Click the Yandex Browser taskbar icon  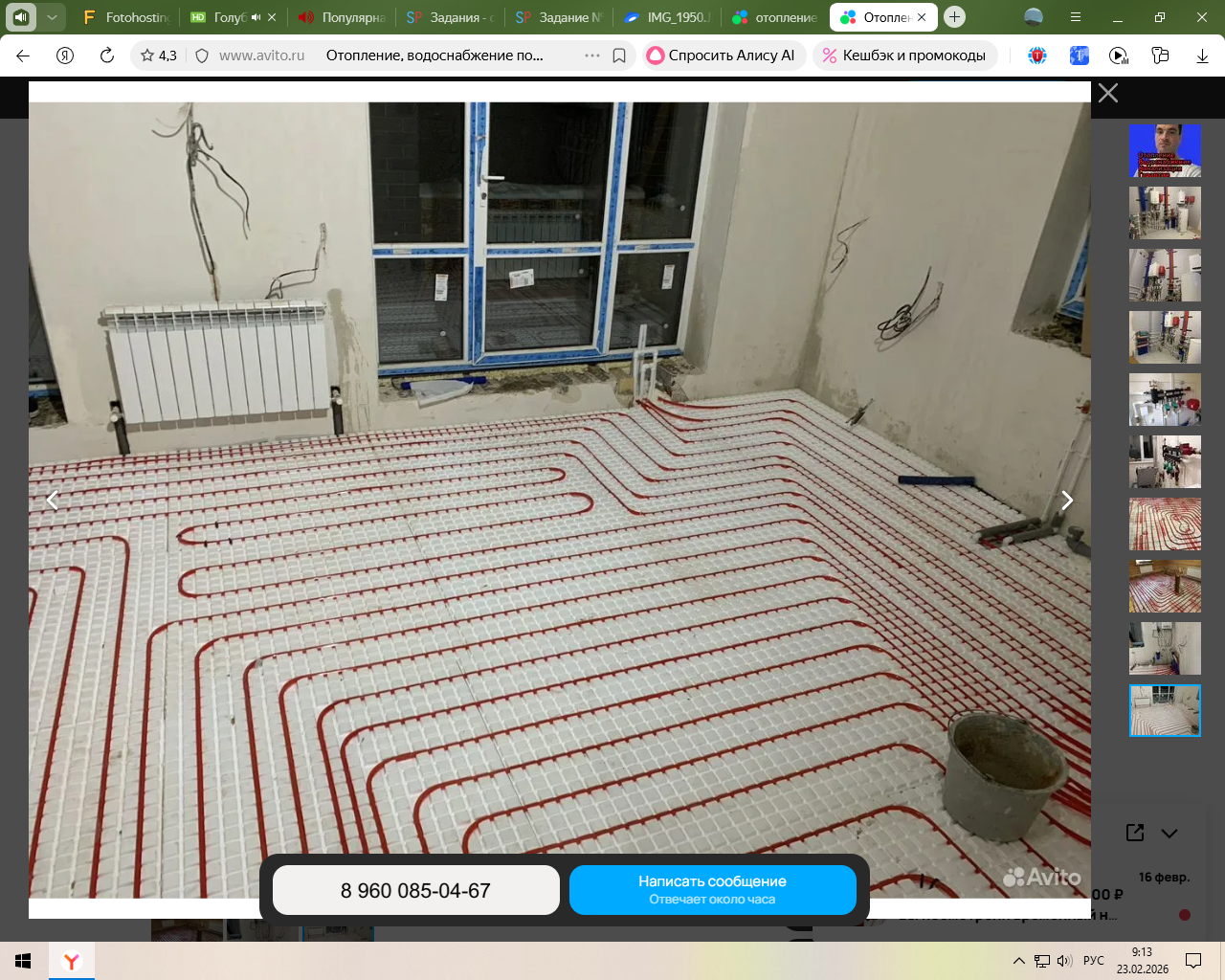point(71,961)
